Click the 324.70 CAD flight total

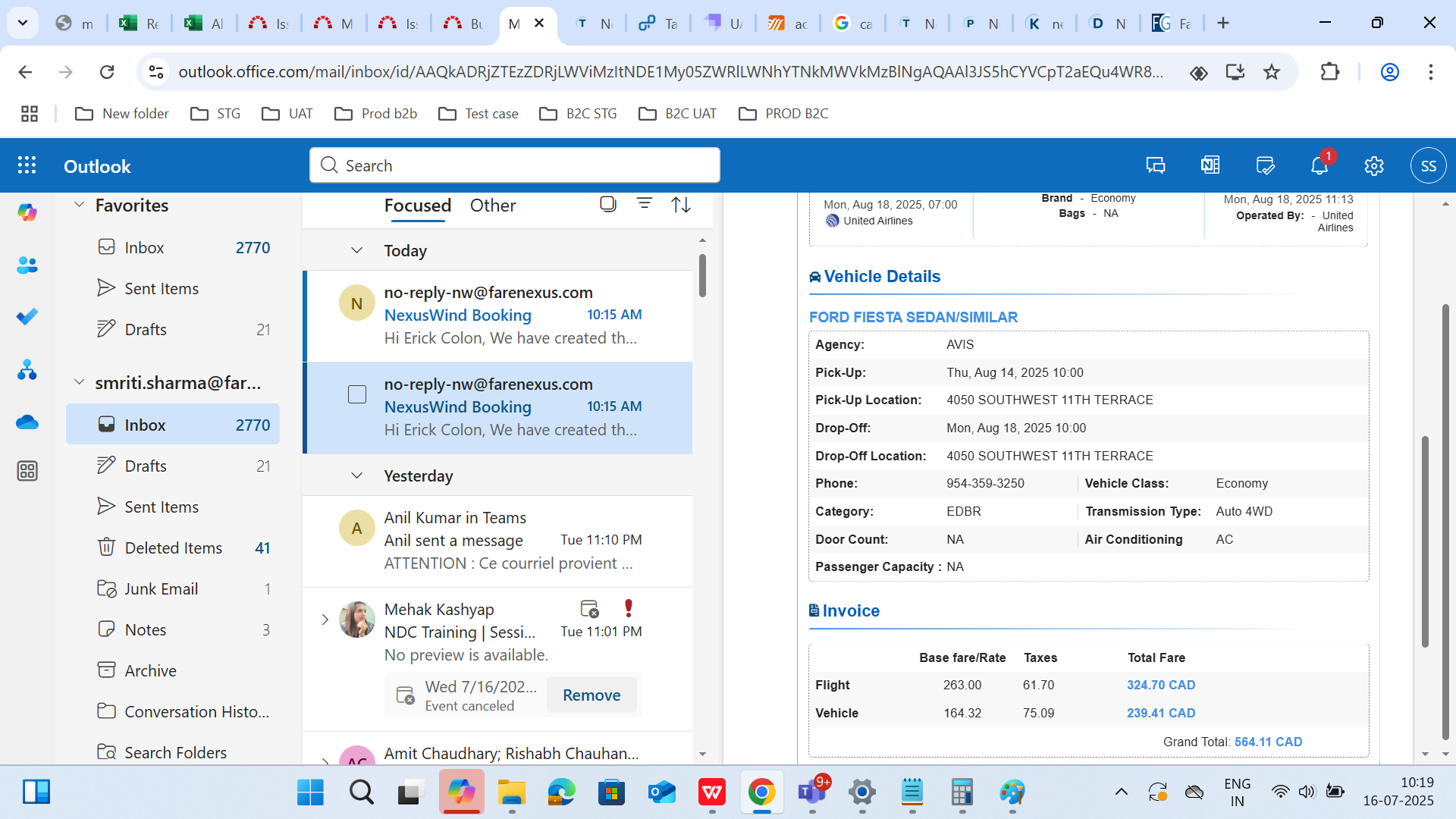[x=1161, y=685]
